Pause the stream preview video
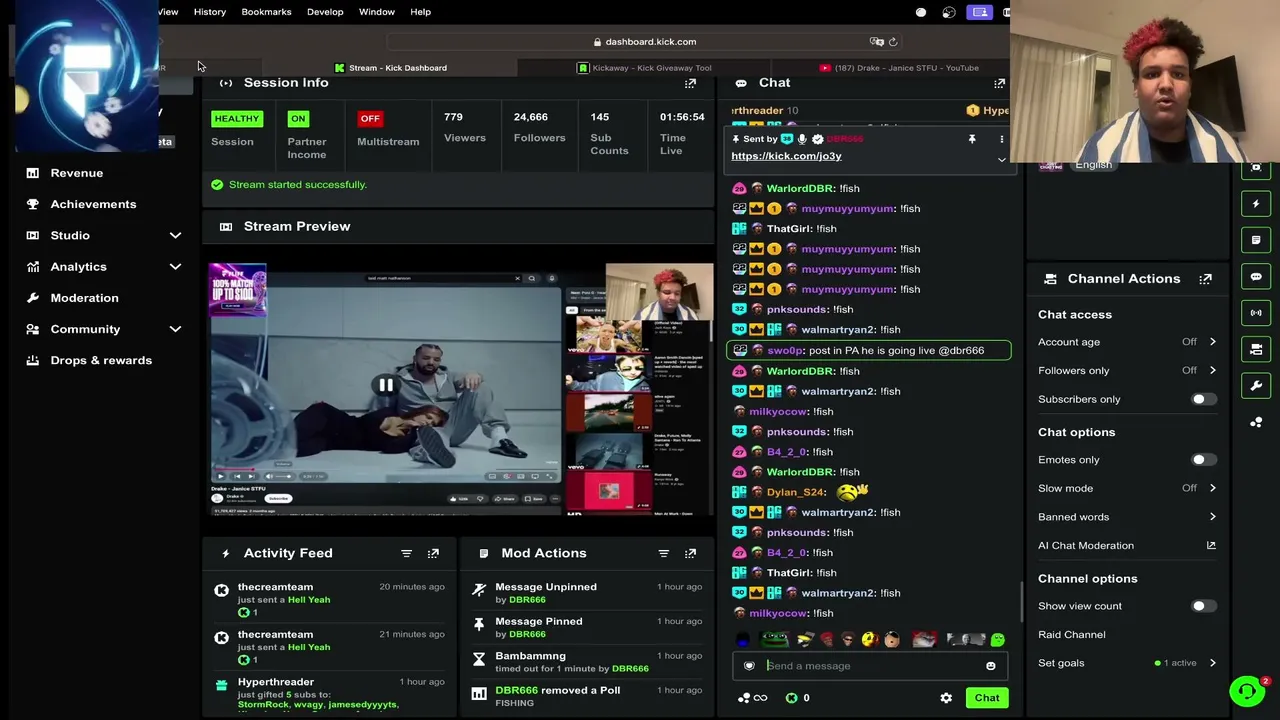The image size is (1280, 720). coord(385,385)
